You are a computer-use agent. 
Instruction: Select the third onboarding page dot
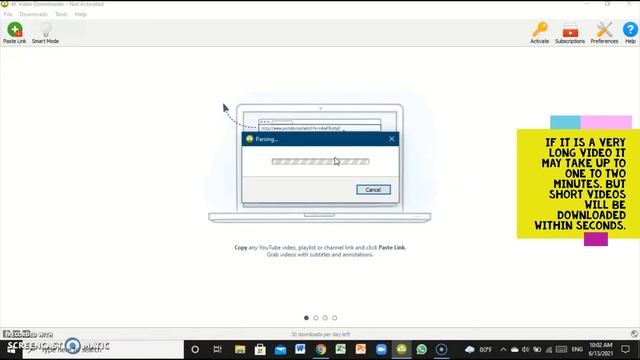coord(325,318)
